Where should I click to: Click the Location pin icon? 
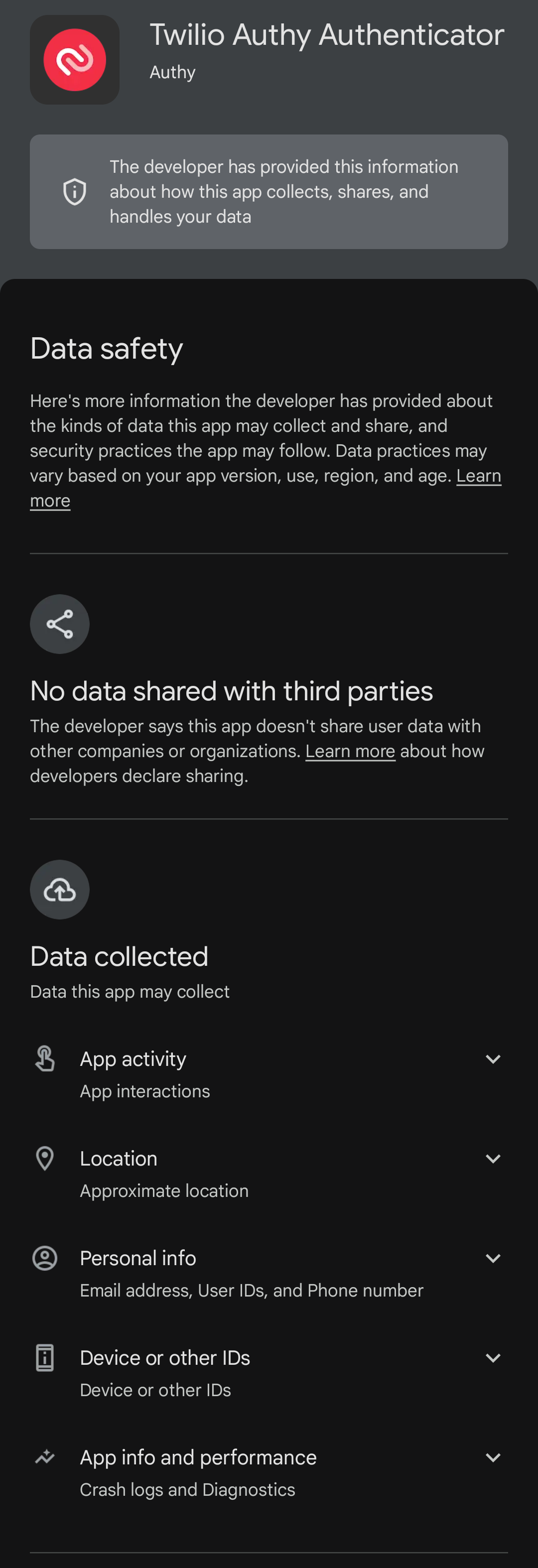point(45,1159)
